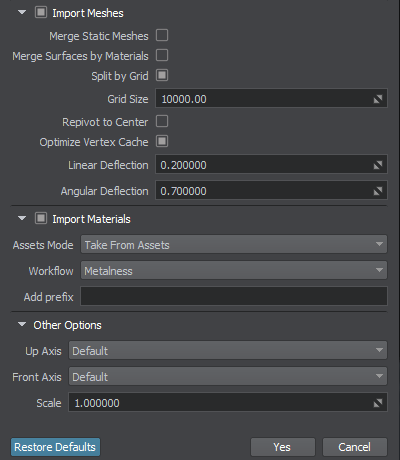Collapse the Other Options section

tap(22, 324)
